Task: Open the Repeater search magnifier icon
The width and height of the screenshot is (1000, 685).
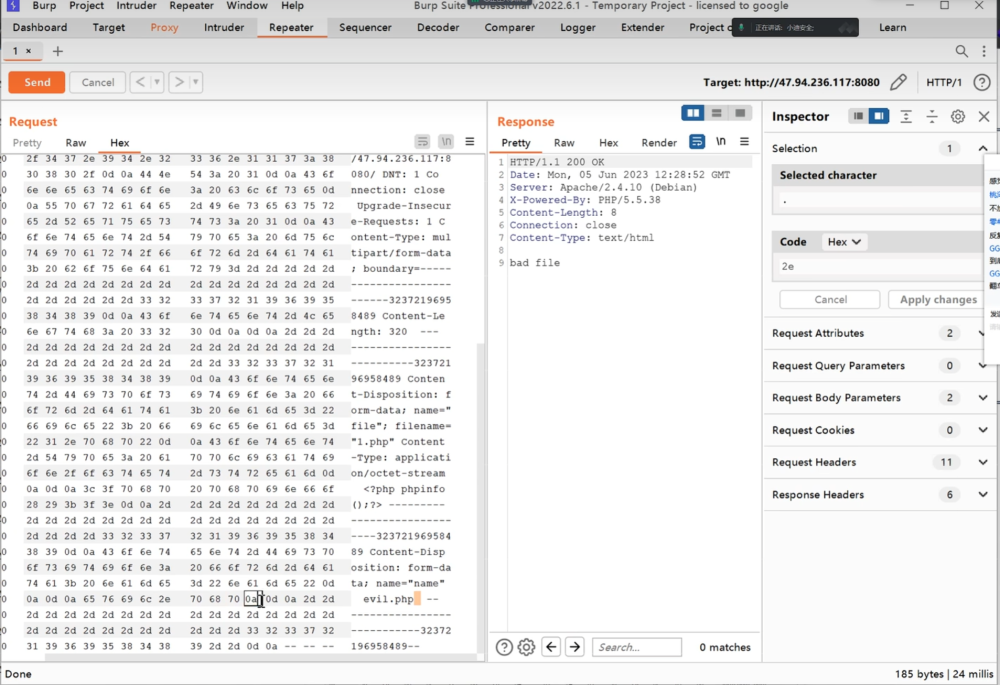Action: pos(961,51)
